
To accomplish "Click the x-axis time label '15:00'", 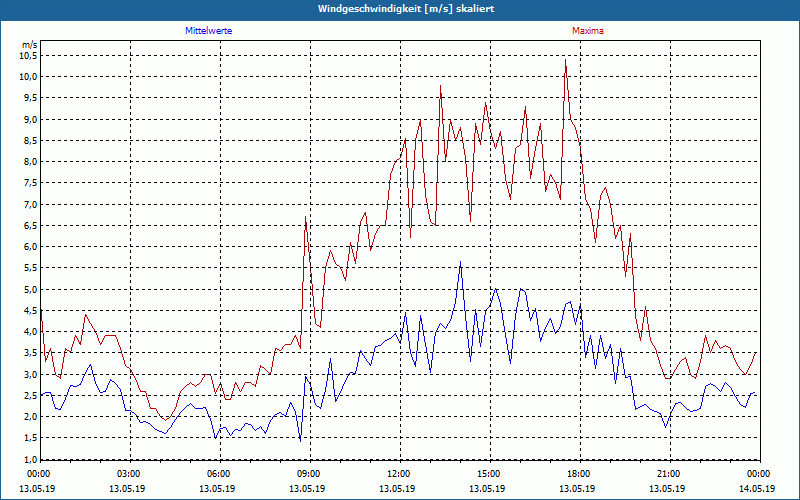I will coord(487,474).
